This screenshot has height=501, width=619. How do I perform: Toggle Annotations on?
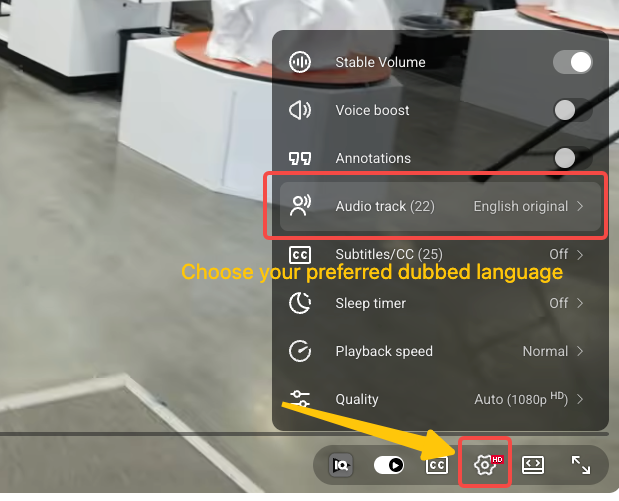coord(573,158)
